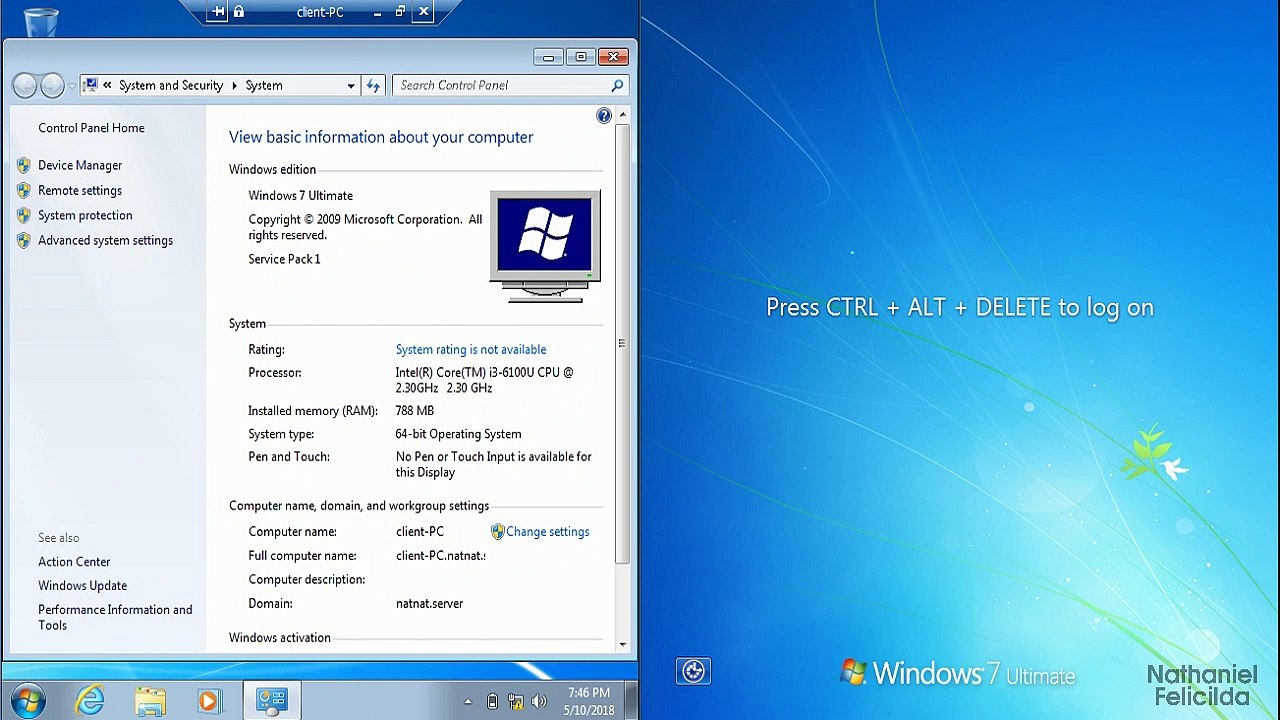1280x720 pixels.
Task: Click the computer icon in the address bar
Action: 91,85
